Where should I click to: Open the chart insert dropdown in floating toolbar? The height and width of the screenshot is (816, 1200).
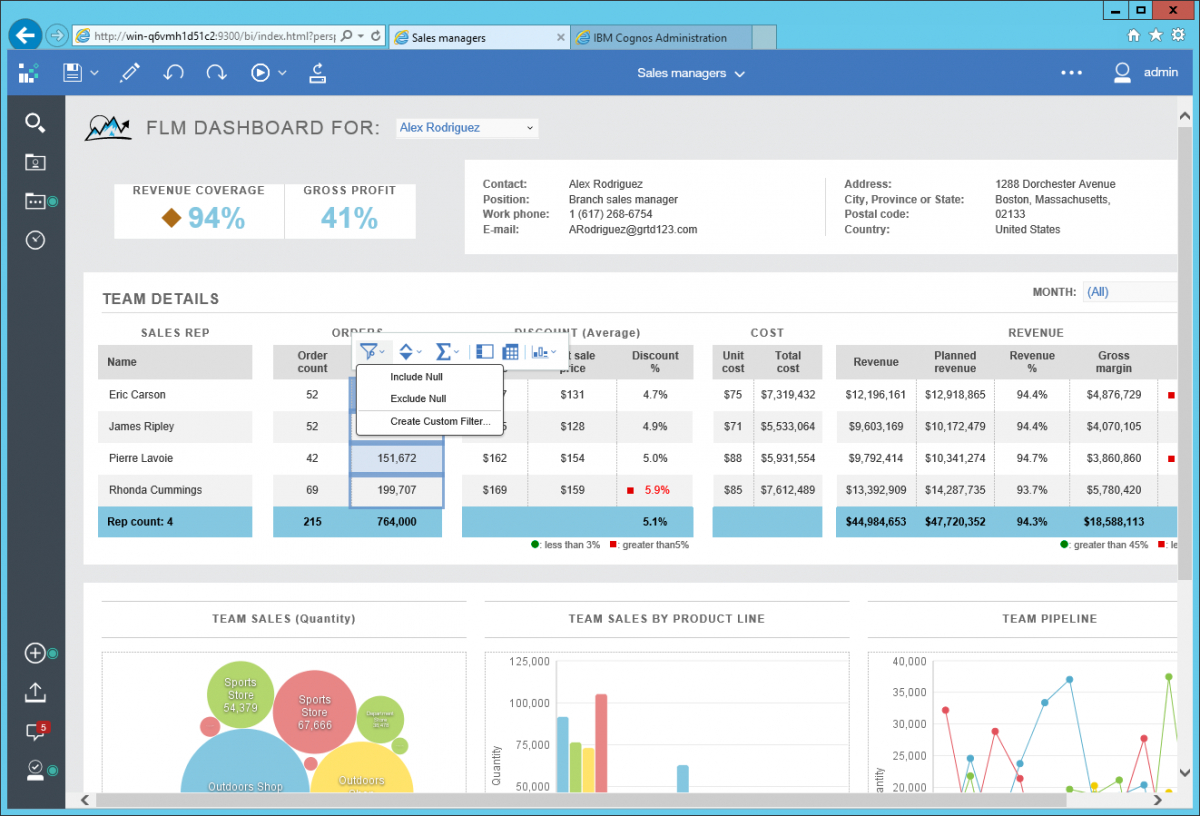click(544, 352)
